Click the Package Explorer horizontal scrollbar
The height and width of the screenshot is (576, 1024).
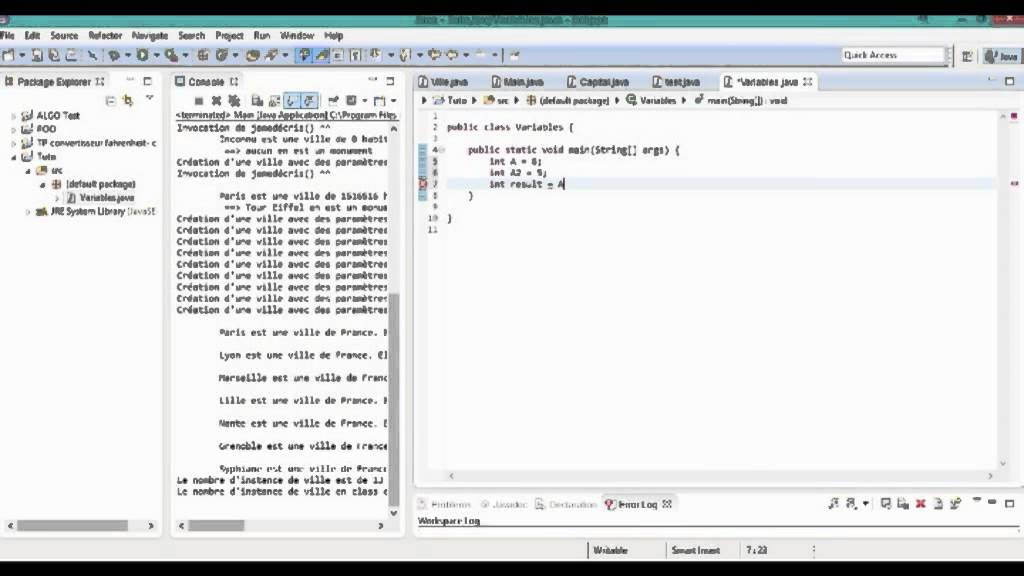click(x=72, y=526)
